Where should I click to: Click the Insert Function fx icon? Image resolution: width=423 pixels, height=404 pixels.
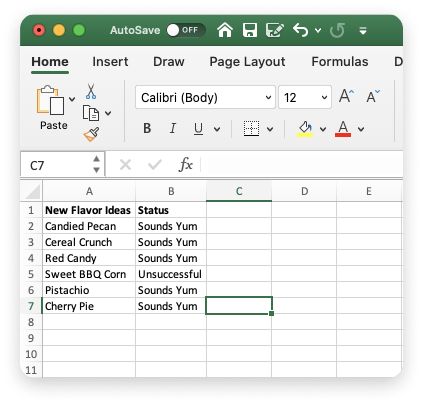[186, 164]
